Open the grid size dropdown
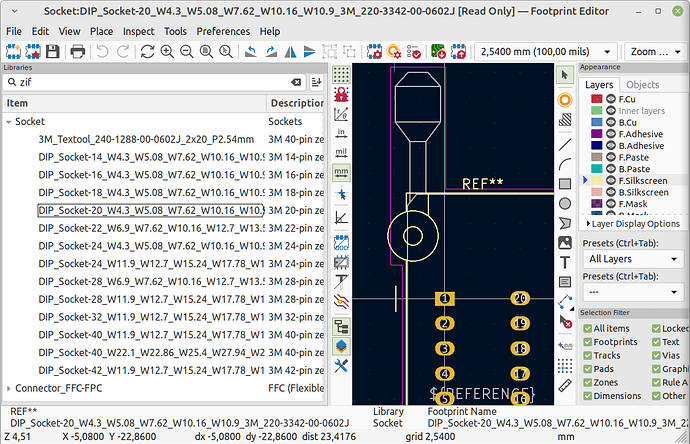This screenshot has width=690, height=444. pyautogui.click(x=545, y=51)
